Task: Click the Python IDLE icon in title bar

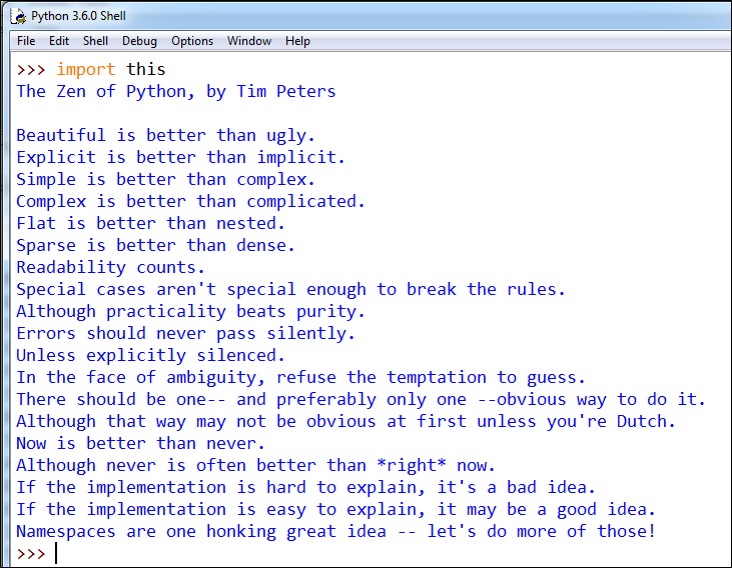Action: pos(19,16)
